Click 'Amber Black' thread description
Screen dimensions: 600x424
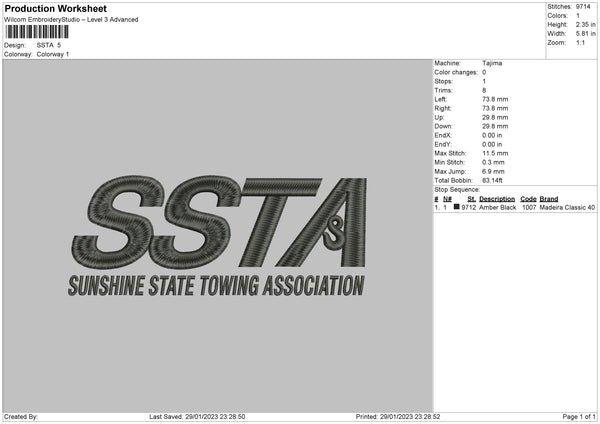[x=497, y=207]
